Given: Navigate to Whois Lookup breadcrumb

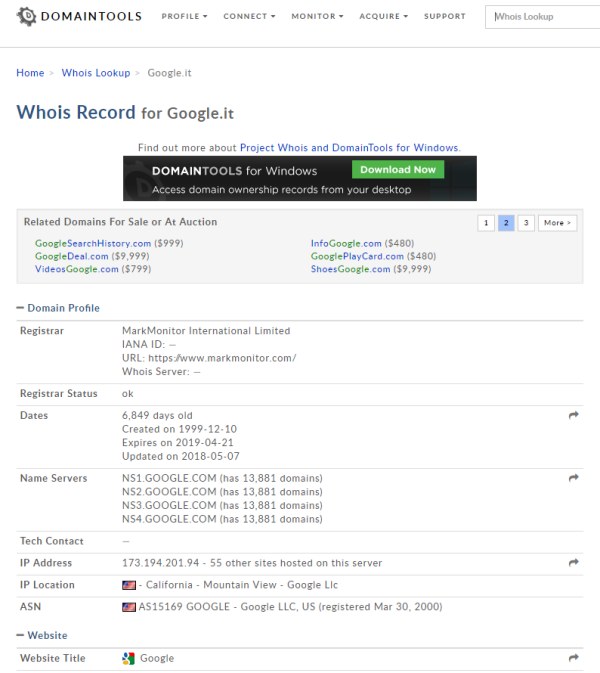Looking at the screenshot, I should pos(96,73).
